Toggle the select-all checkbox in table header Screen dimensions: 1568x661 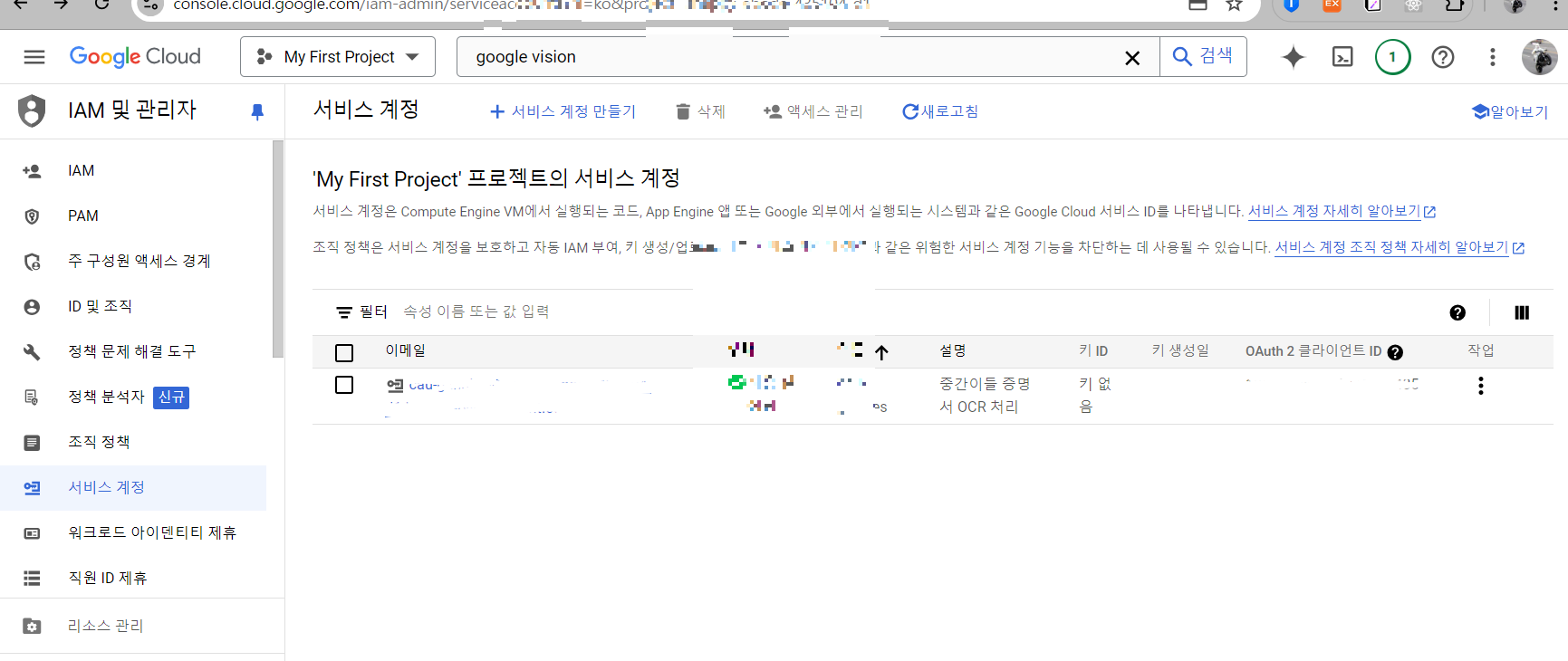344,353
